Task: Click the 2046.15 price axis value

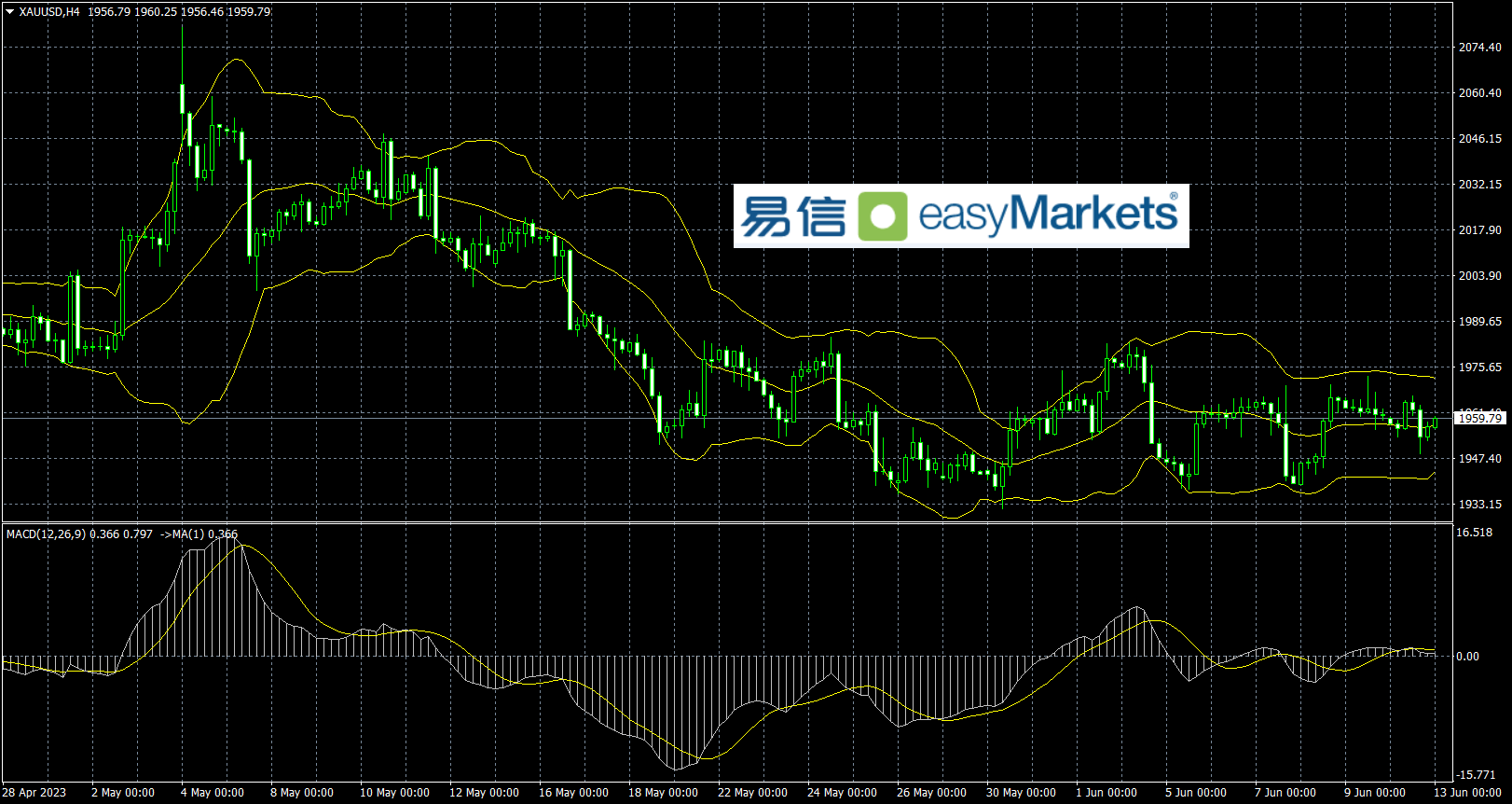Action: pyautogui.click(x=1480, y=139)
